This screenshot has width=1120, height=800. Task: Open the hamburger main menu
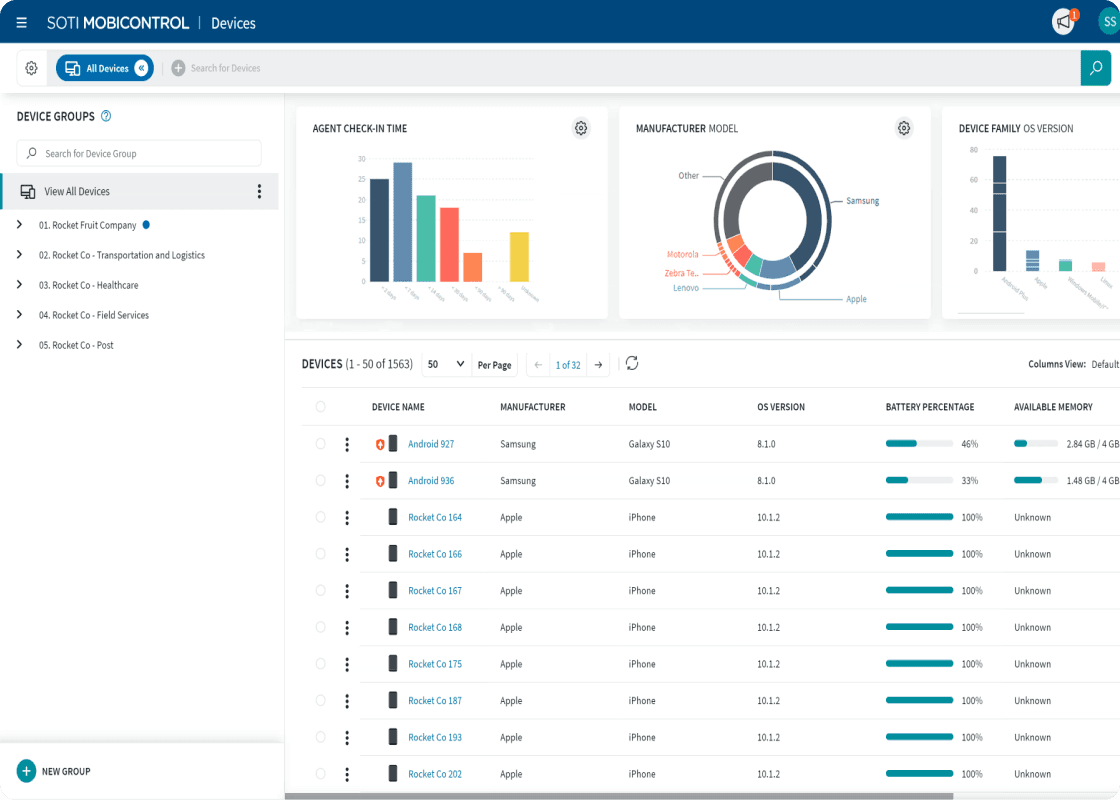pos(21,23)
